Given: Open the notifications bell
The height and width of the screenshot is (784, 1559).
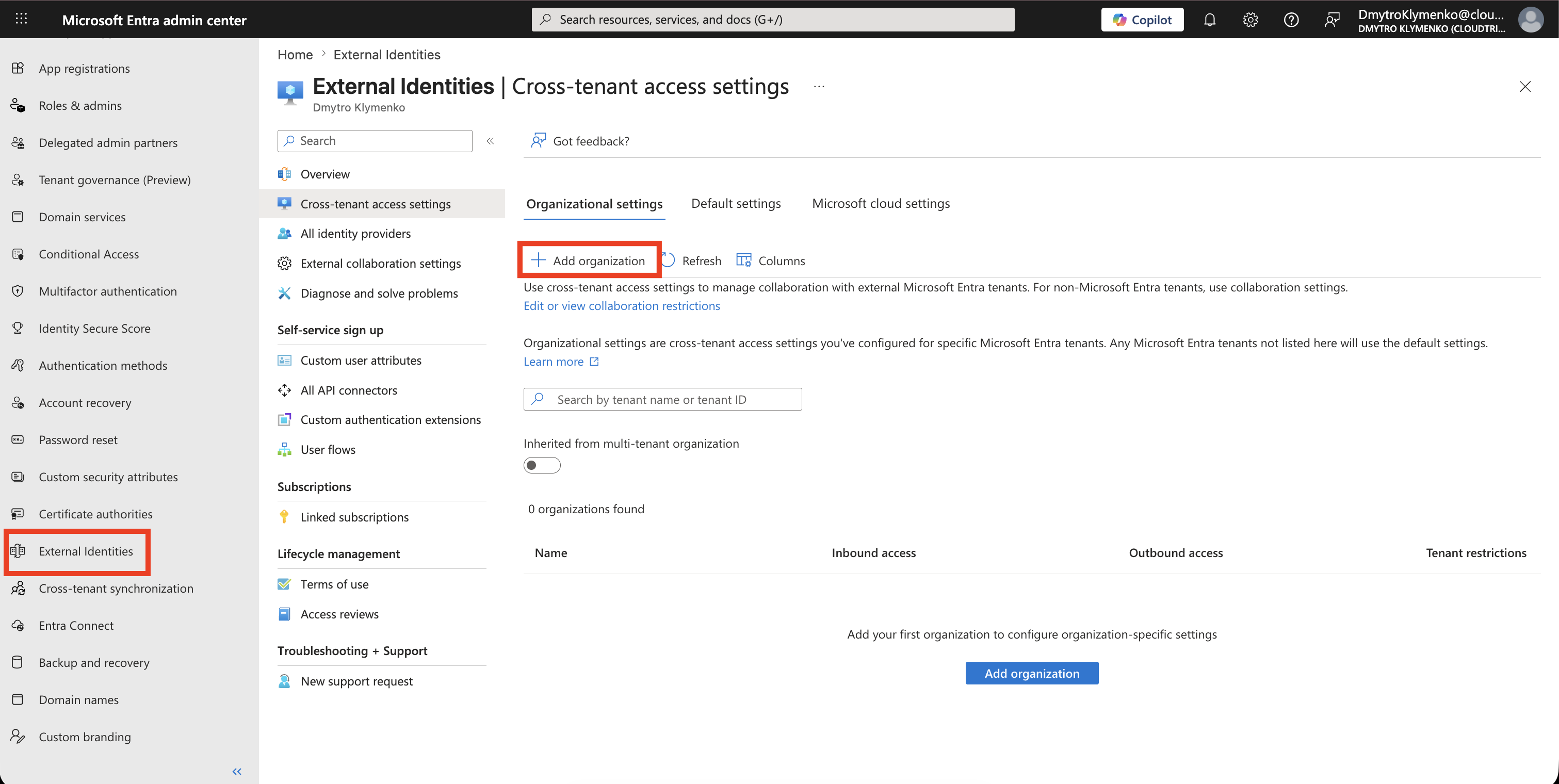Looking at the screenshot, I should click(1209, 20).
